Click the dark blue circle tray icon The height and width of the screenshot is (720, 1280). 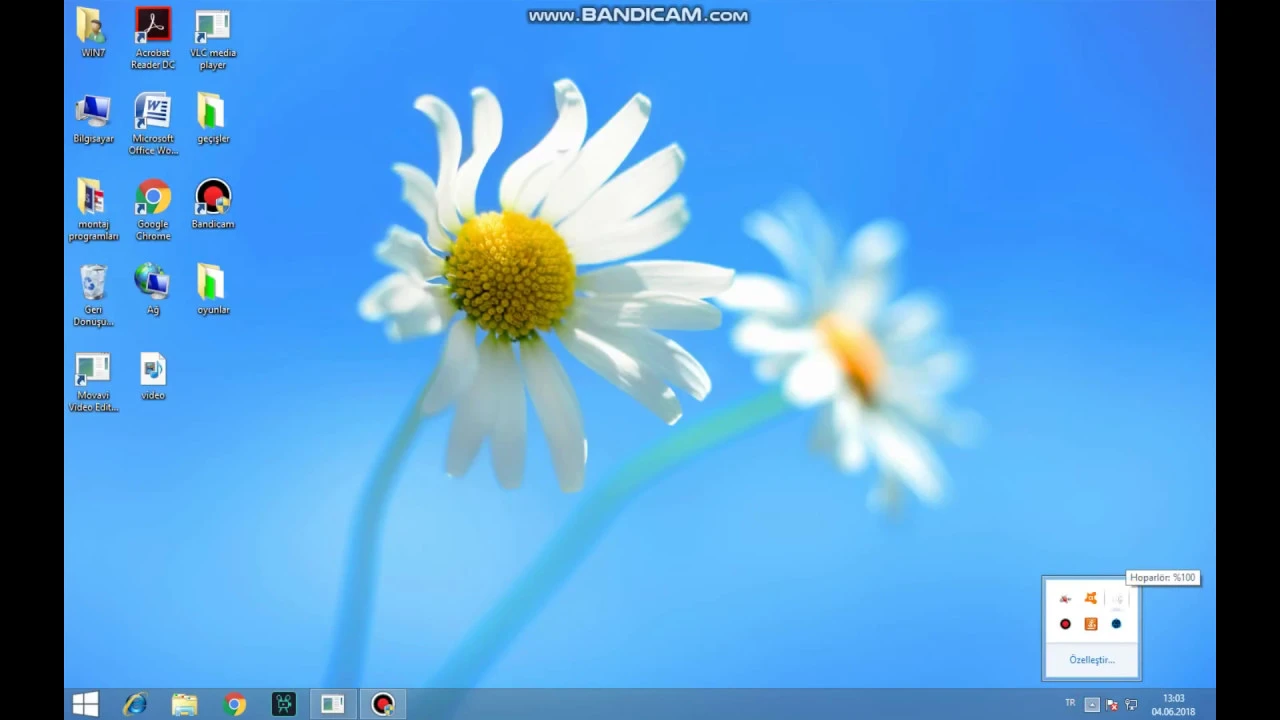coord(1116,624)
